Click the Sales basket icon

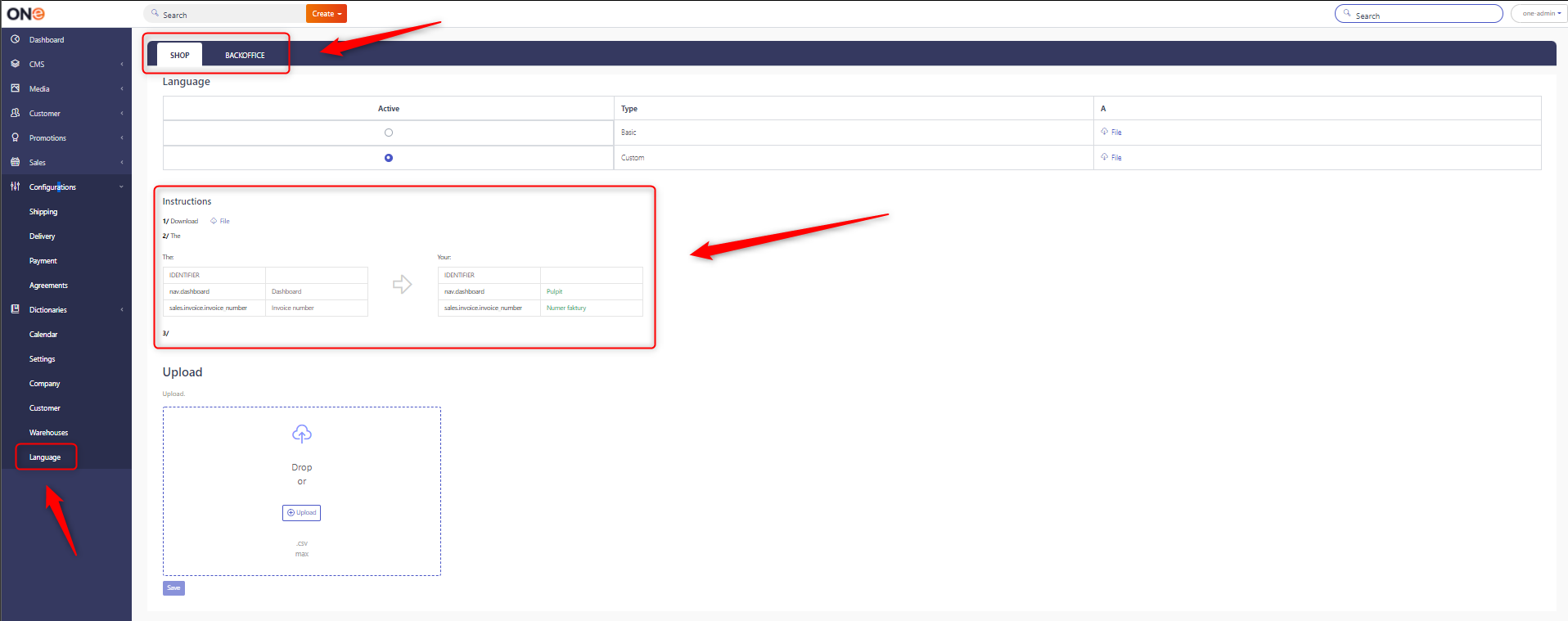coord(15,162)
